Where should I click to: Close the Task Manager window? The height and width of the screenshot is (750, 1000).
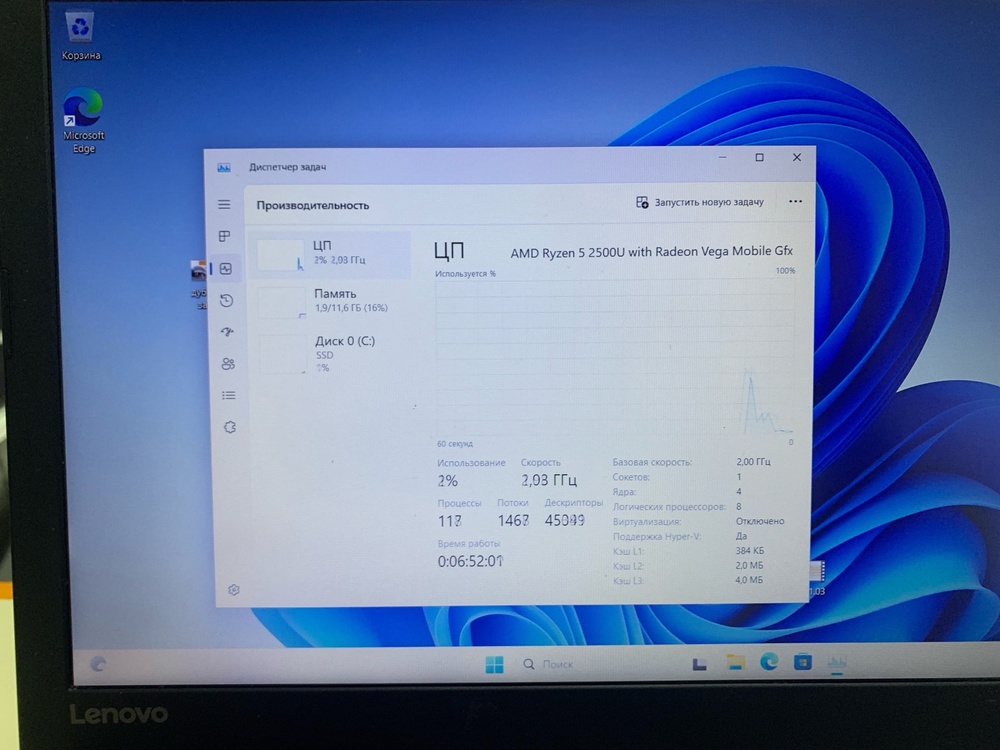point(797,157)
